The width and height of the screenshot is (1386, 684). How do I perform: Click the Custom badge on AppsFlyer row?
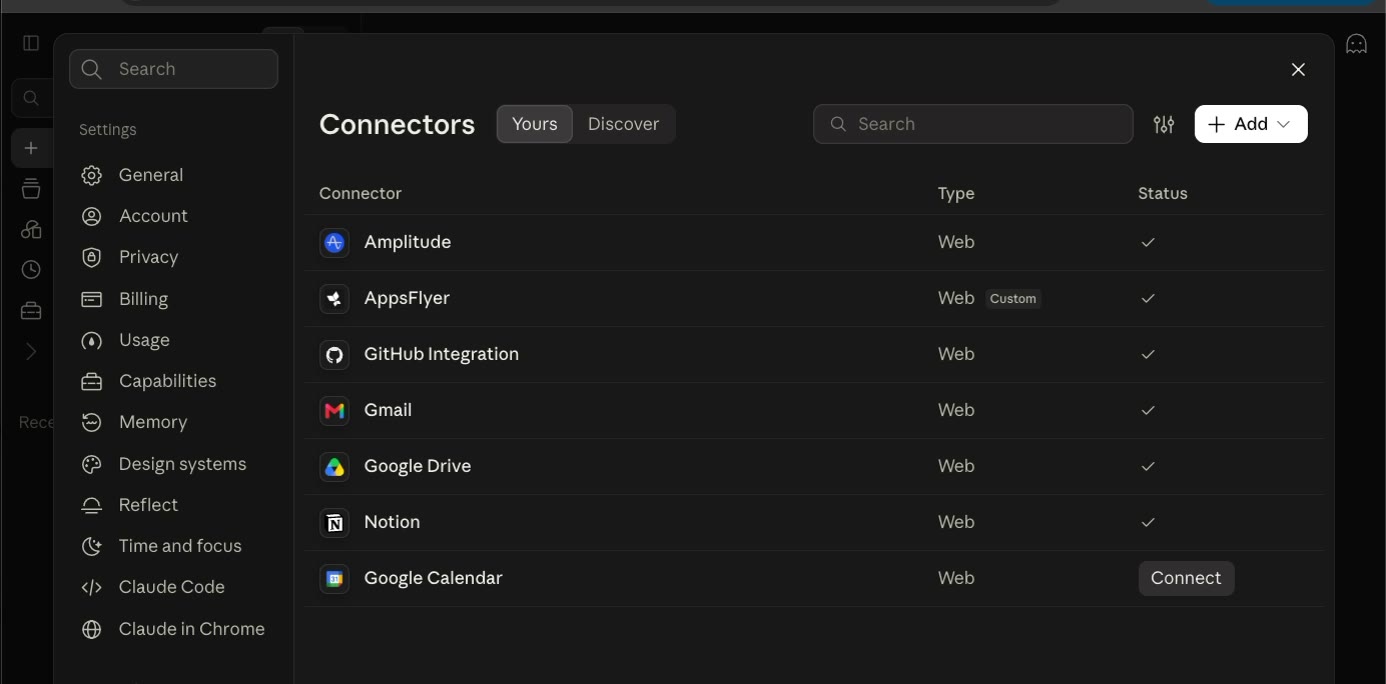coord(1013,298)
